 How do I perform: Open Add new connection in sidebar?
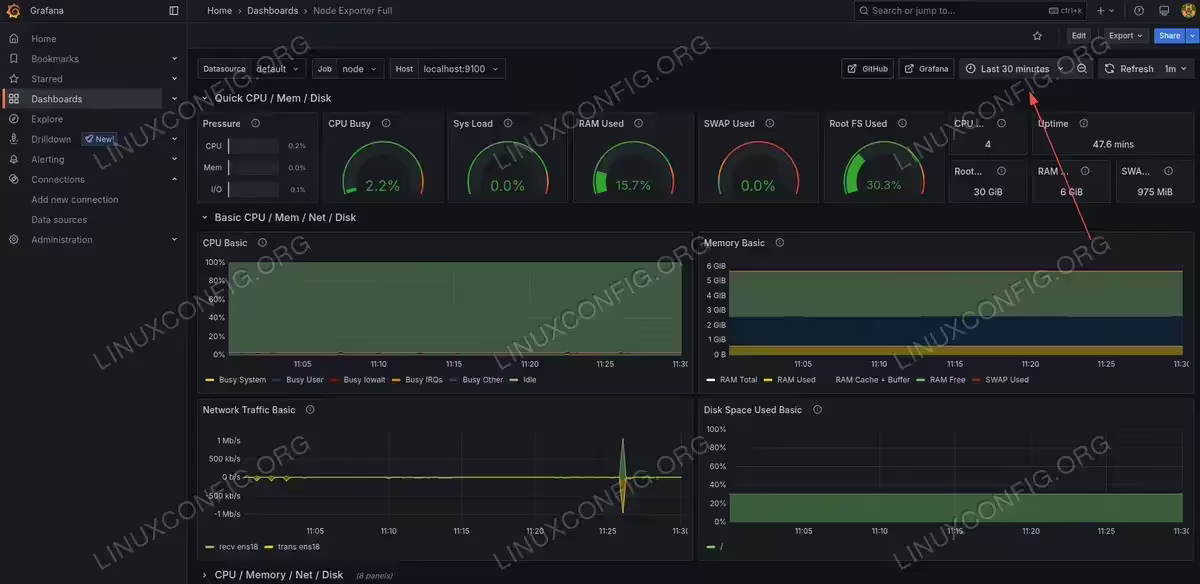coord(75,199)
